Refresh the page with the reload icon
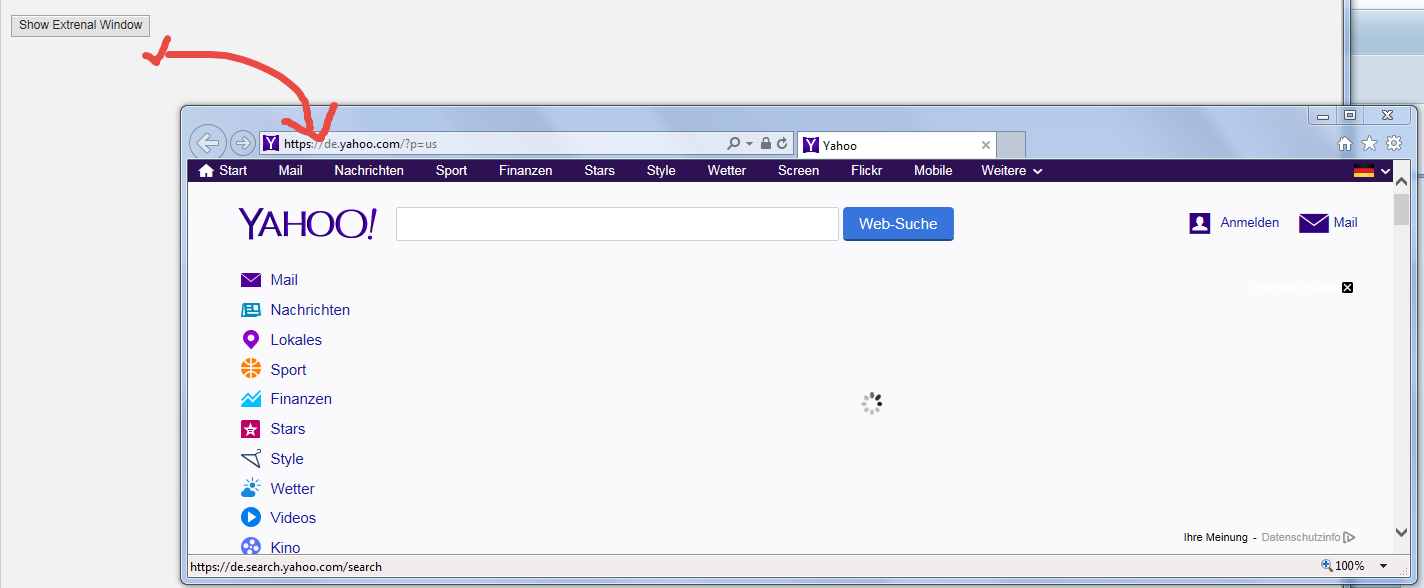 [782, 144]
